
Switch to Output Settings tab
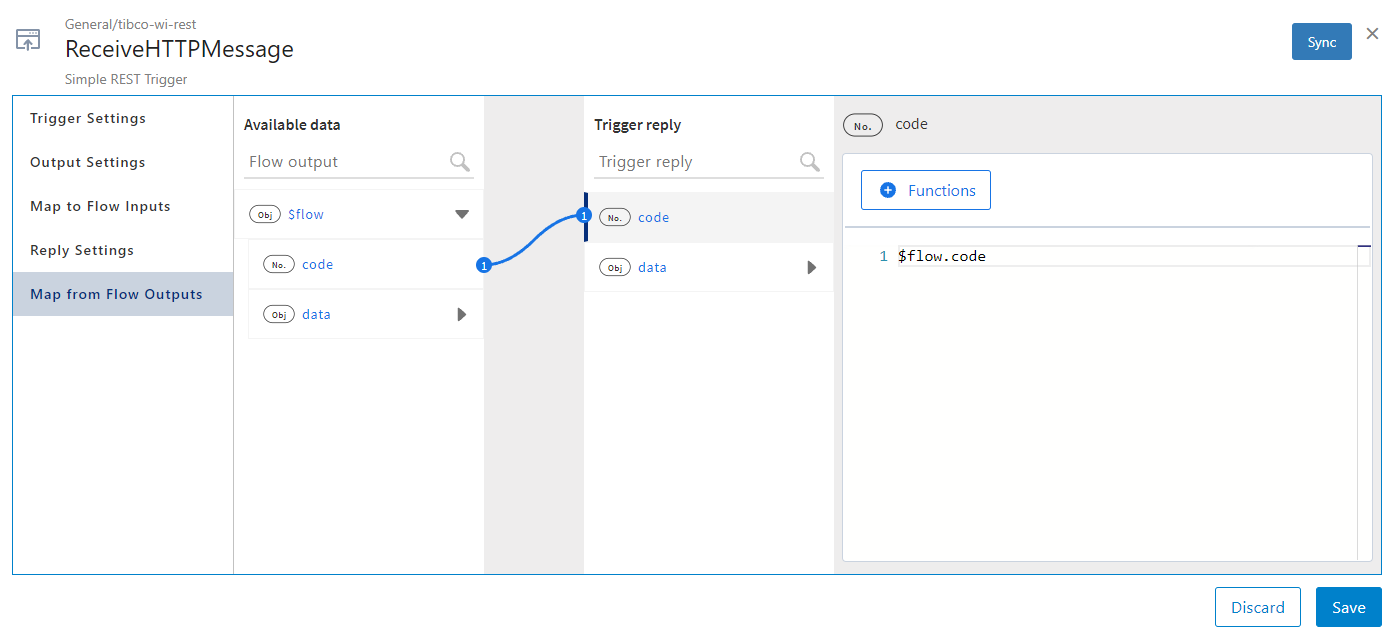coord(88,162)
